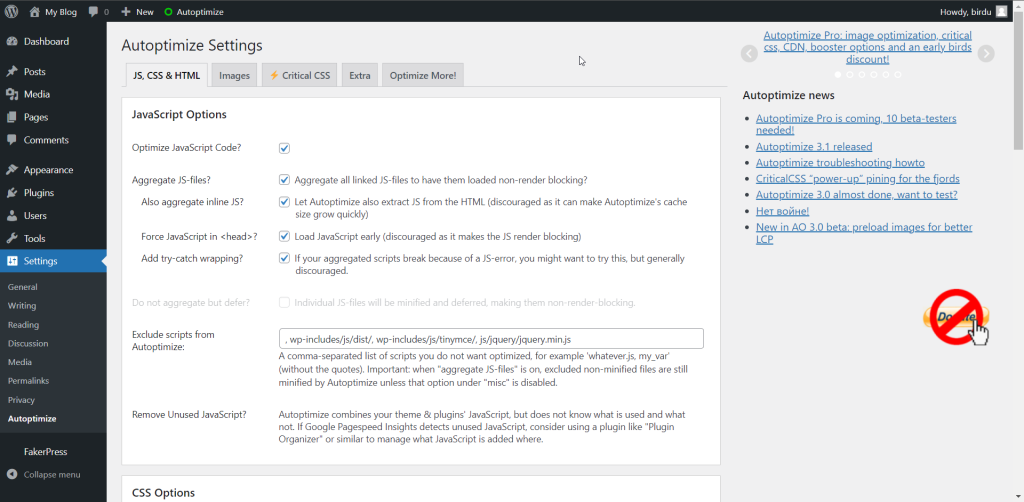Viewport: 1024px width, 502px height.
Task: Click the 'Autoptimize Settings' page heading
Action: coord(192,46)
